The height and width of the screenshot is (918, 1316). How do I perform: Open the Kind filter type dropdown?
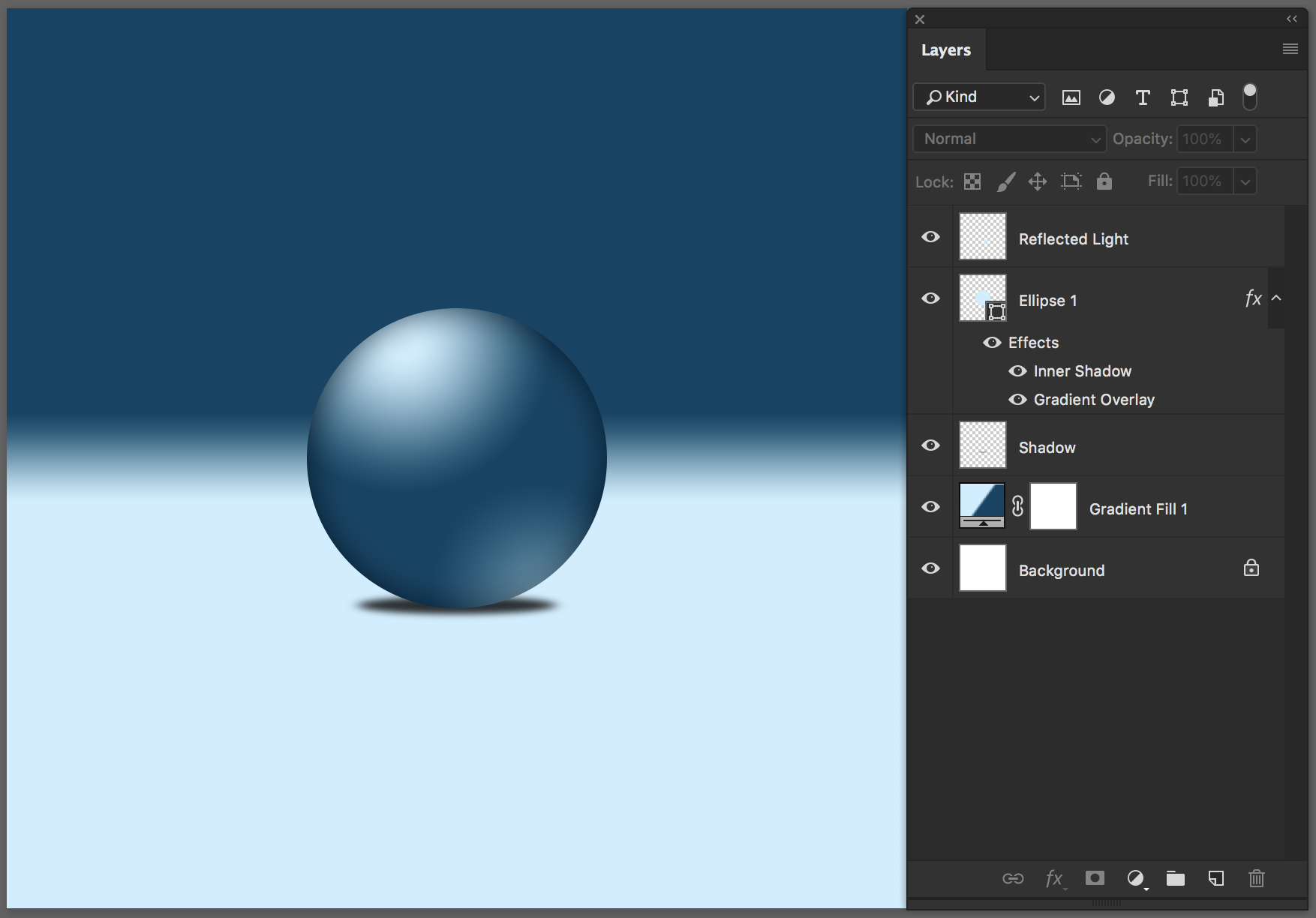(979, 97)
